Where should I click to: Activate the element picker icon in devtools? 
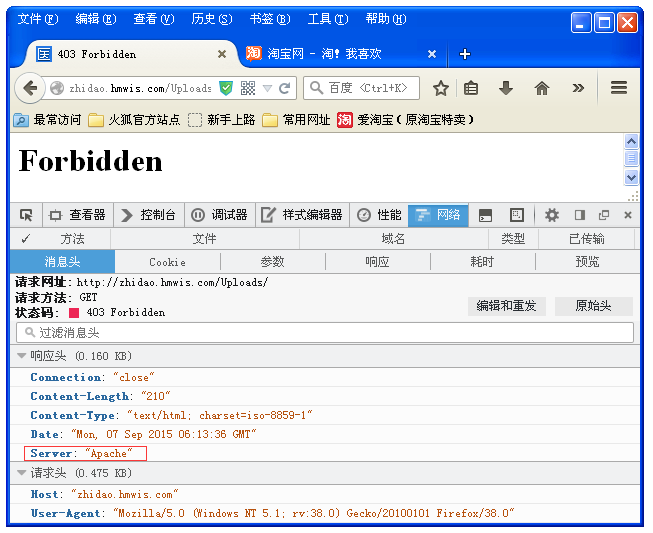[x=26, y=215]
